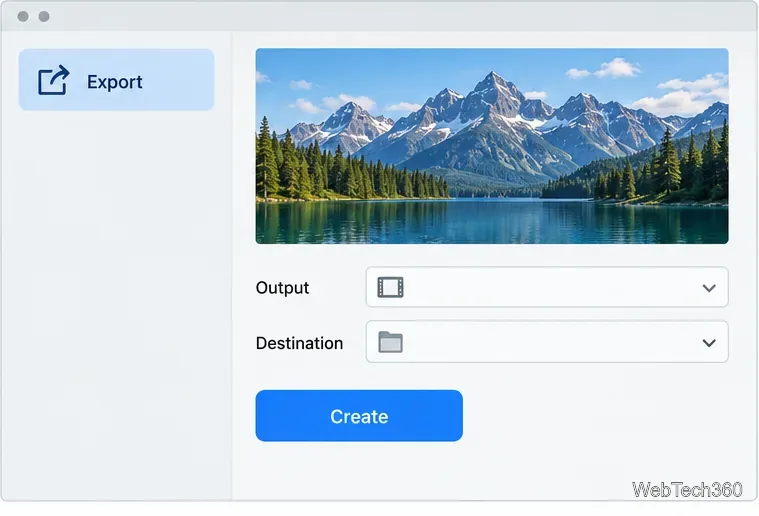Select the Export sidebar item
The image size is (759, 516).
(x=116, y=80)
